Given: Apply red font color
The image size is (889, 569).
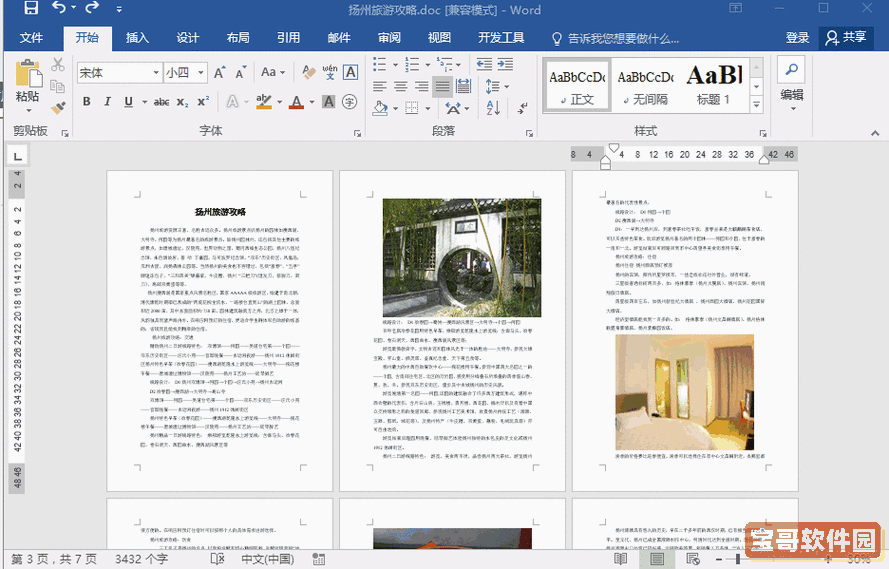Looking at the screenshot, I should coord(296,102).
